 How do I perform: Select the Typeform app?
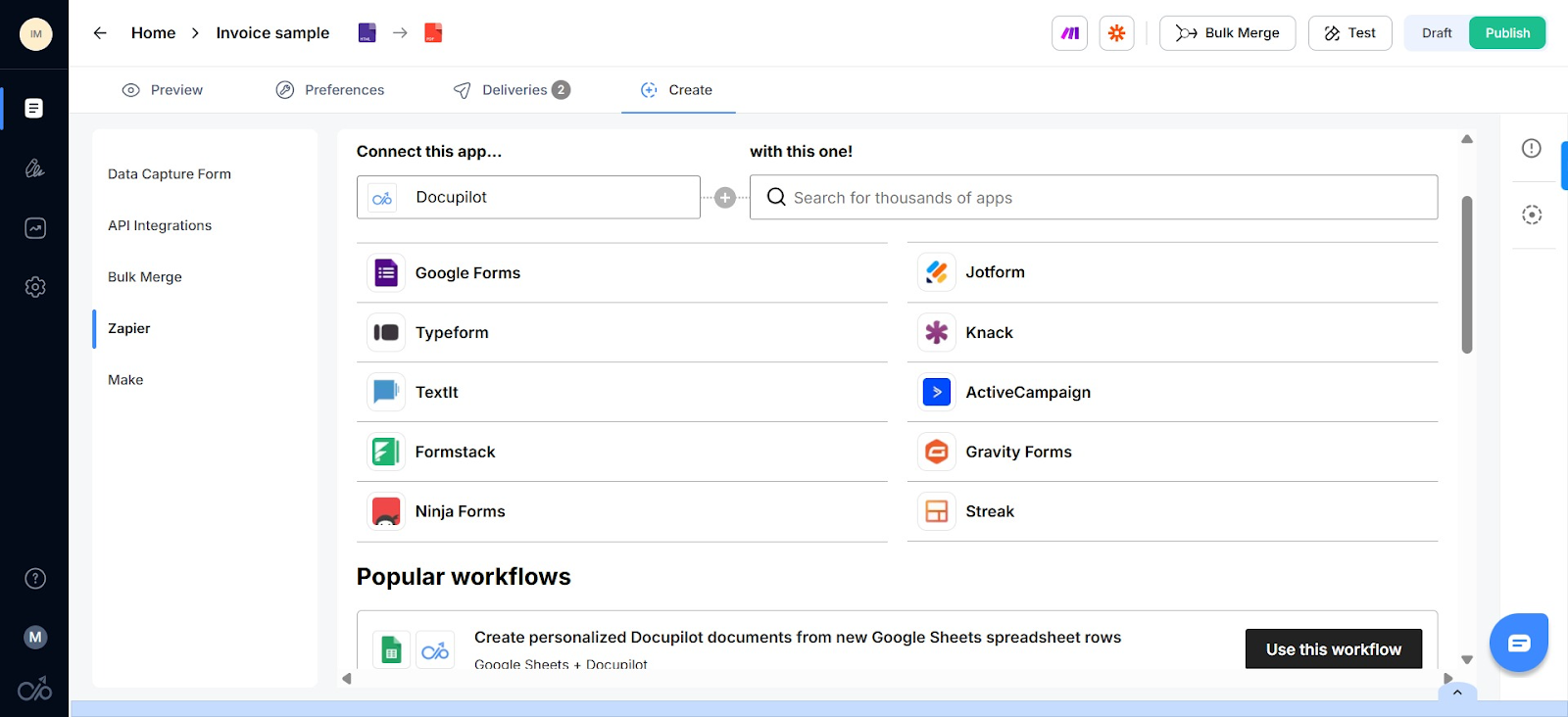622,333
